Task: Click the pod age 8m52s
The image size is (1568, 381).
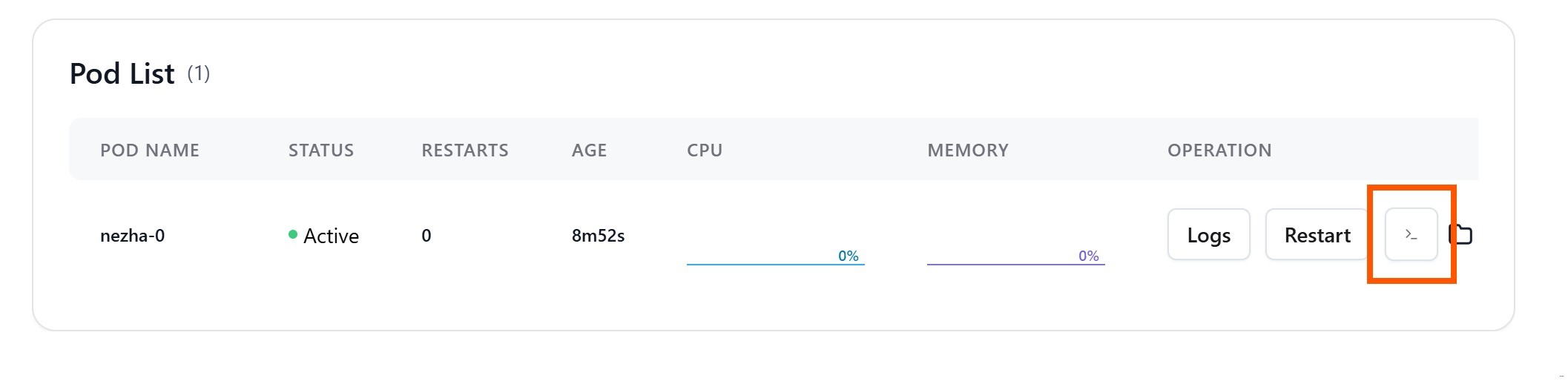Action: coord(598,236)
